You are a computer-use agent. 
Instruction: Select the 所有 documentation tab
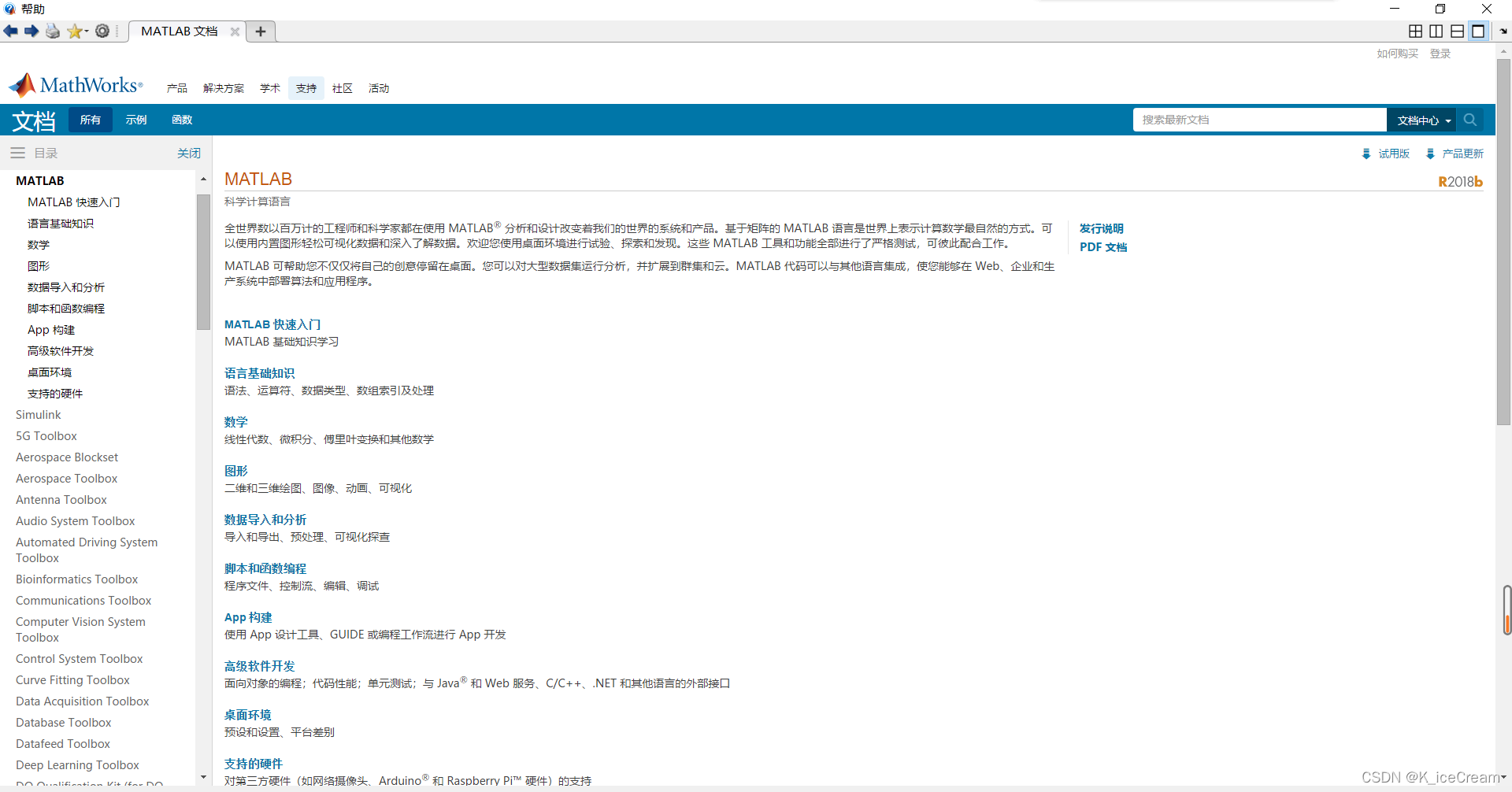[x=91, y=120]
